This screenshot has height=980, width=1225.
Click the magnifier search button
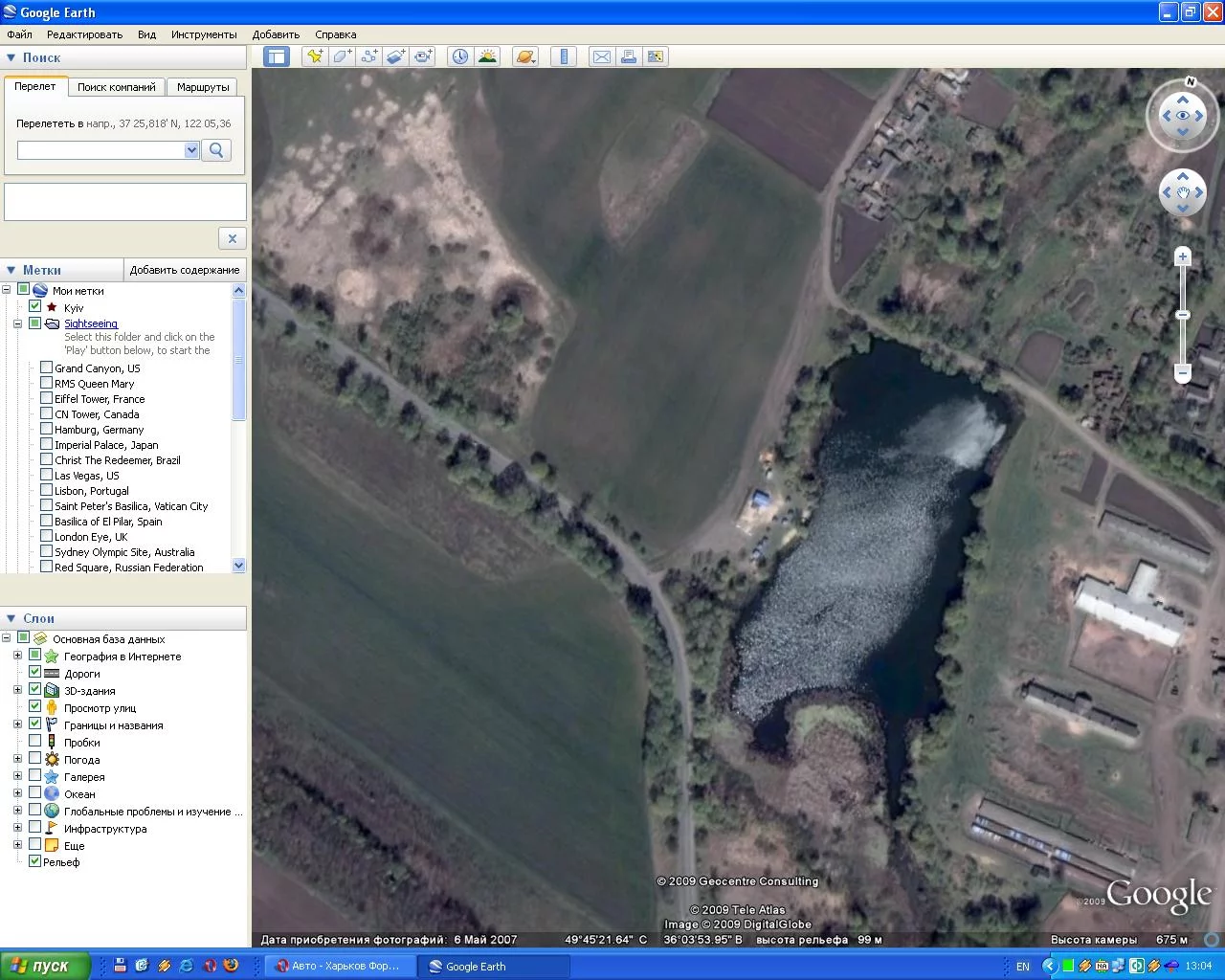pos(216,150)
